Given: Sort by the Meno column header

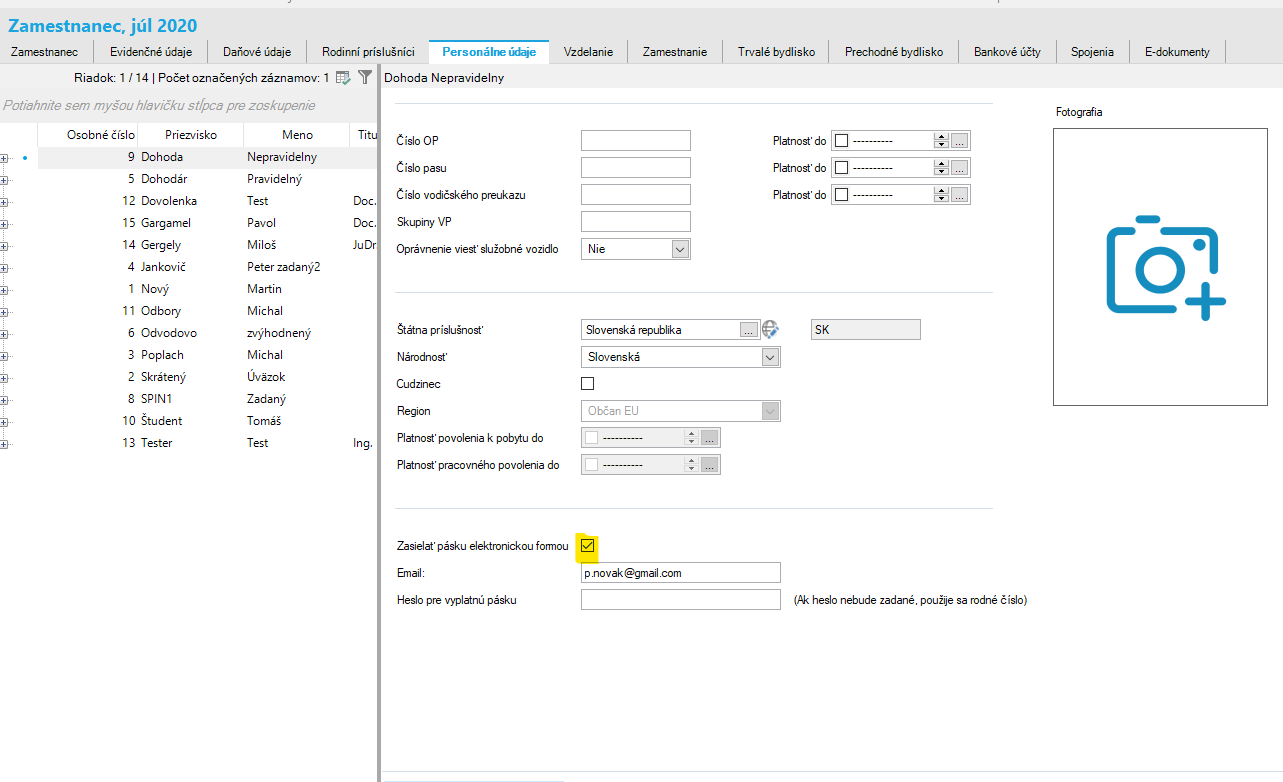Looking at the screenshot, I should click(297, 134).
